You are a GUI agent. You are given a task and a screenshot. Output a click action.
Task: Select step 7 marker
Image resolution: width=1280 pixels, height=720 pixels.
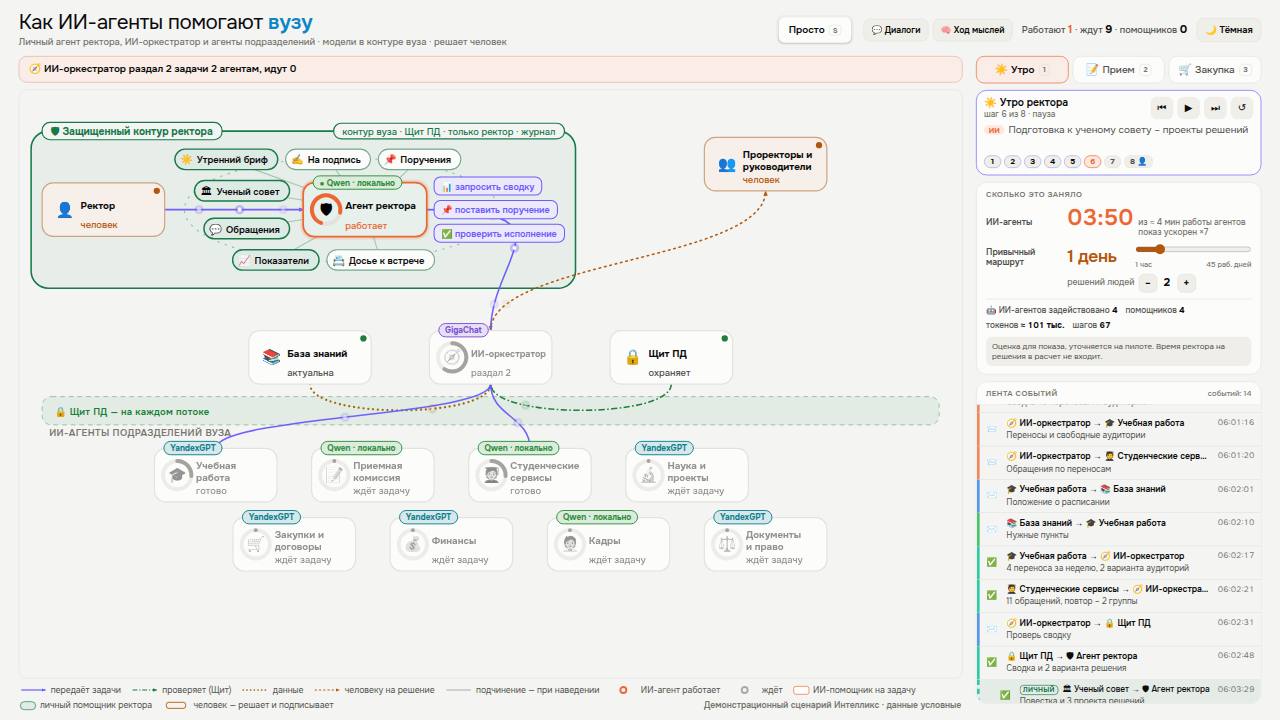click(1112, 161)
